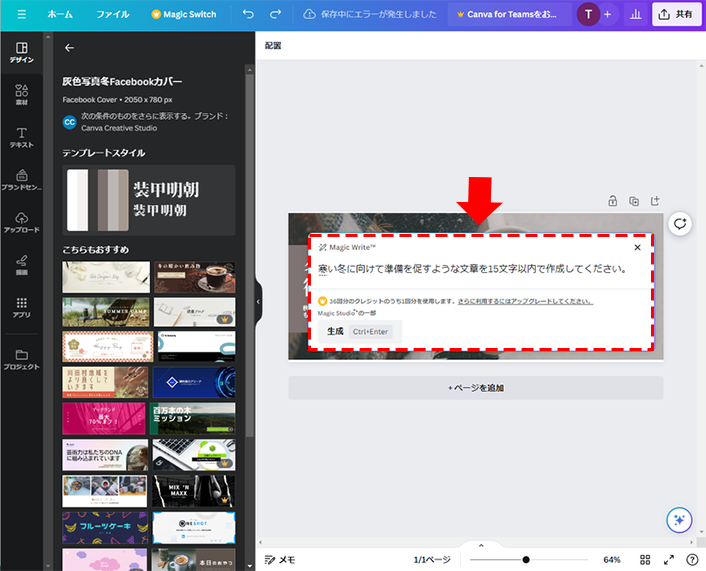Click the 生成 generate button

(360, 331)
